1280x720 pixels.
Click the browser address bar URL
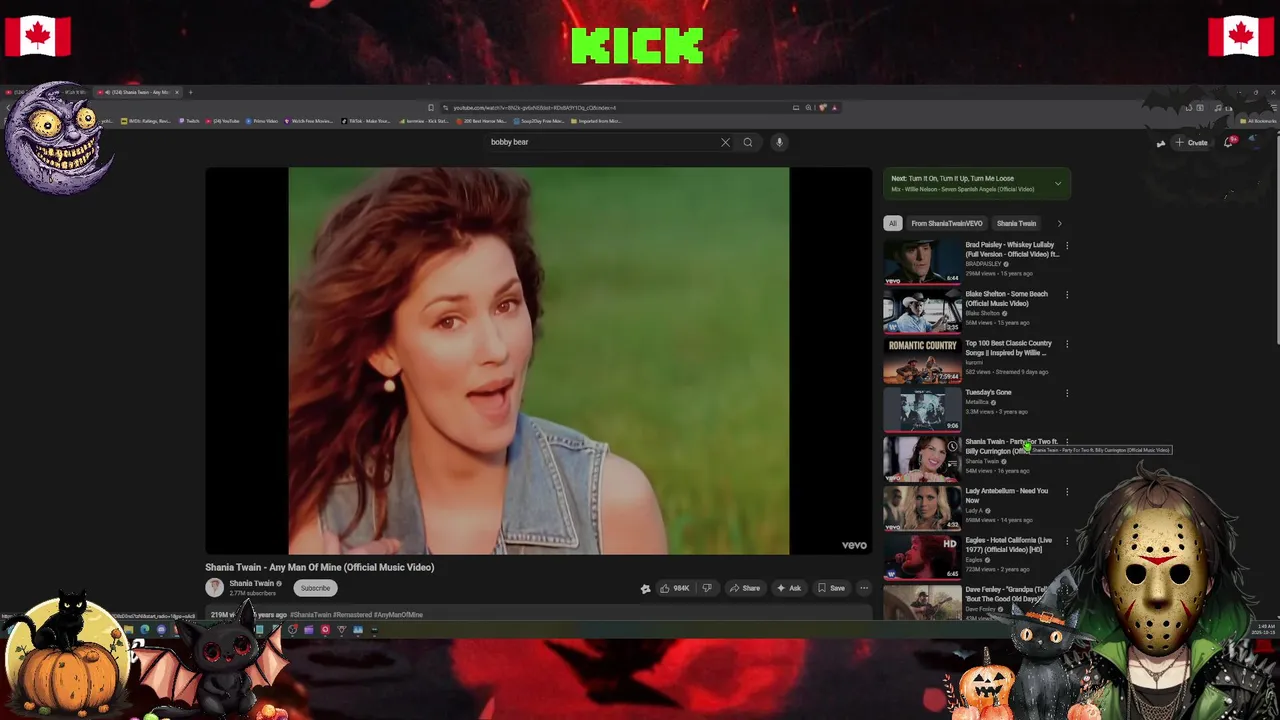pyautogui.click(x=534, y=108)
